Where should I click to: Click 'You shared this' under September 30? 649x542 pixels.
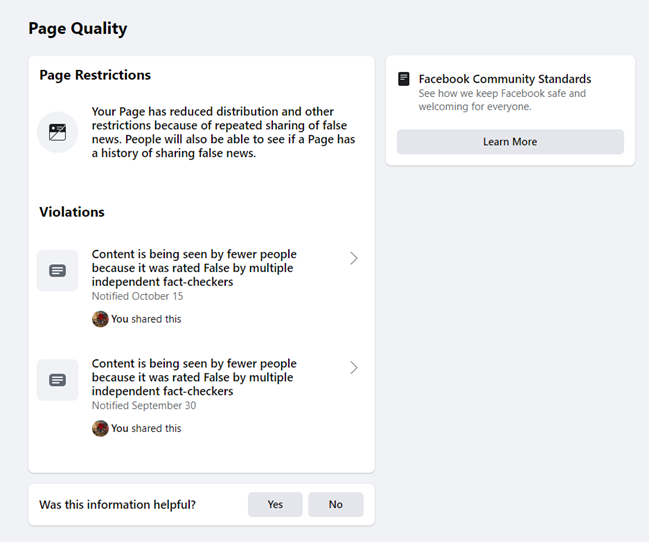pos(146,429)
